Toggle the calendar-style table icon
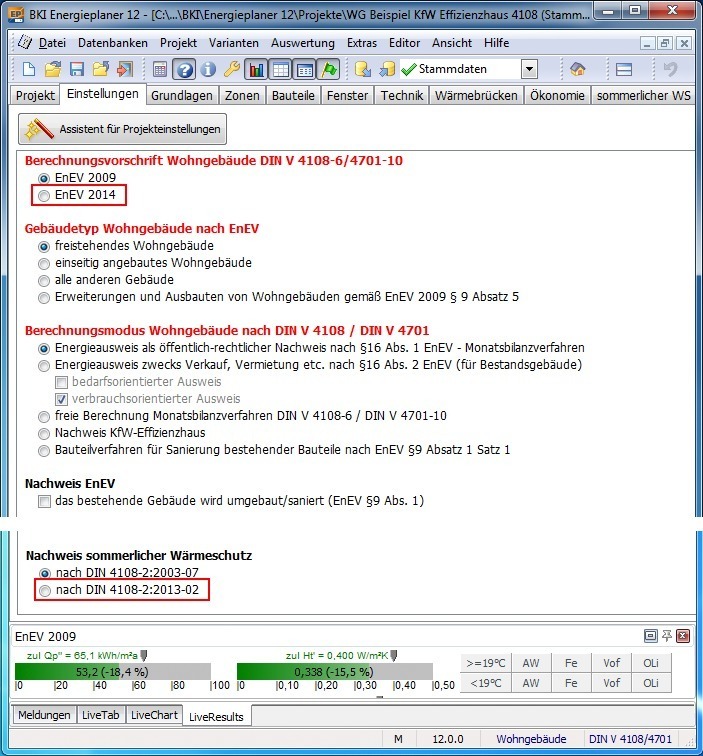Screen dimensions: 703x756 click(x=305, y=69)
